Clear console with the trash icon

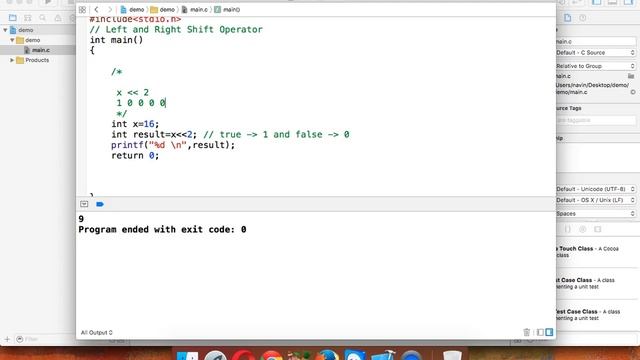click(527, 332)
